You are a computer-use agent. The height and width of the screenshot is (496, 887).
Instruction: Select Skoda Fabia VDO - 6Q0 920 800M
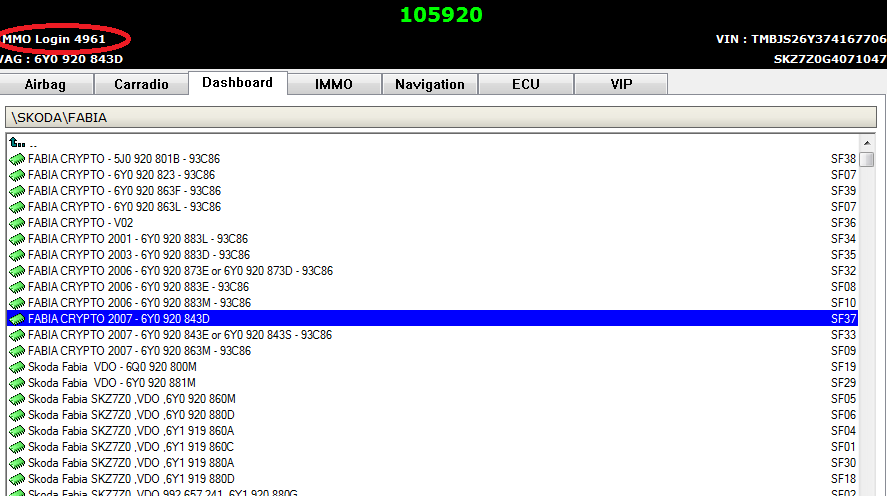(x=112, y=366)
